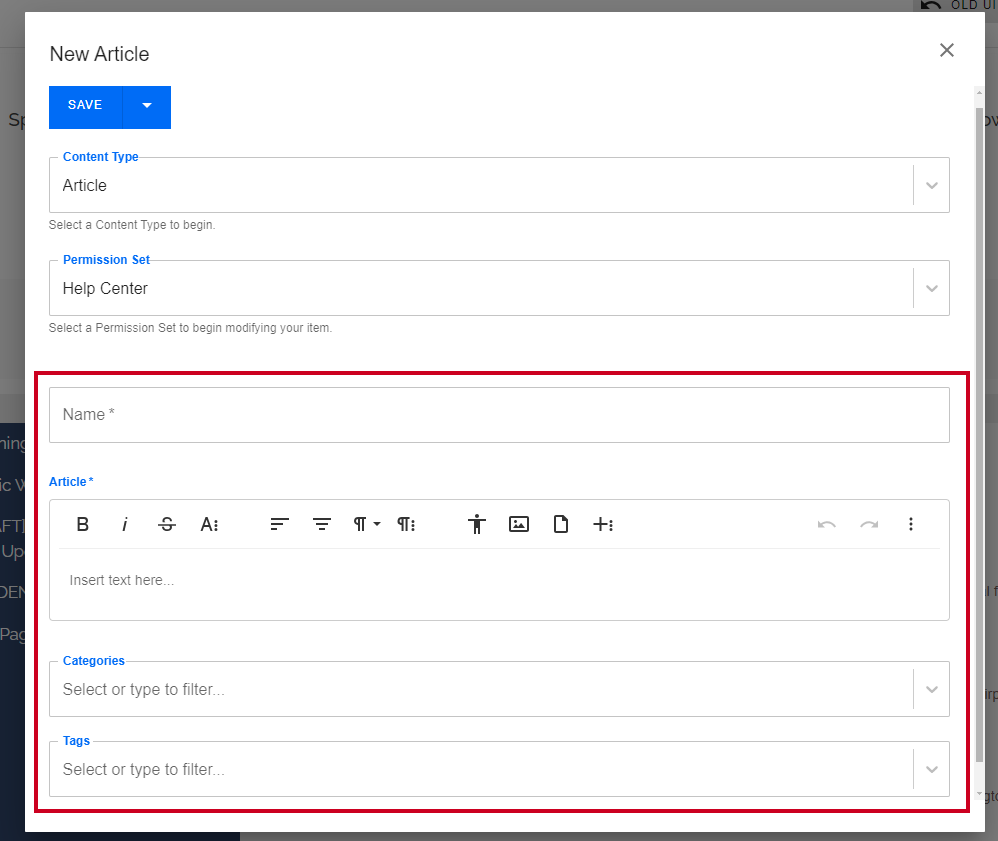
Task: Expand the Categories dropdown chevron
Action: (932, 689)
